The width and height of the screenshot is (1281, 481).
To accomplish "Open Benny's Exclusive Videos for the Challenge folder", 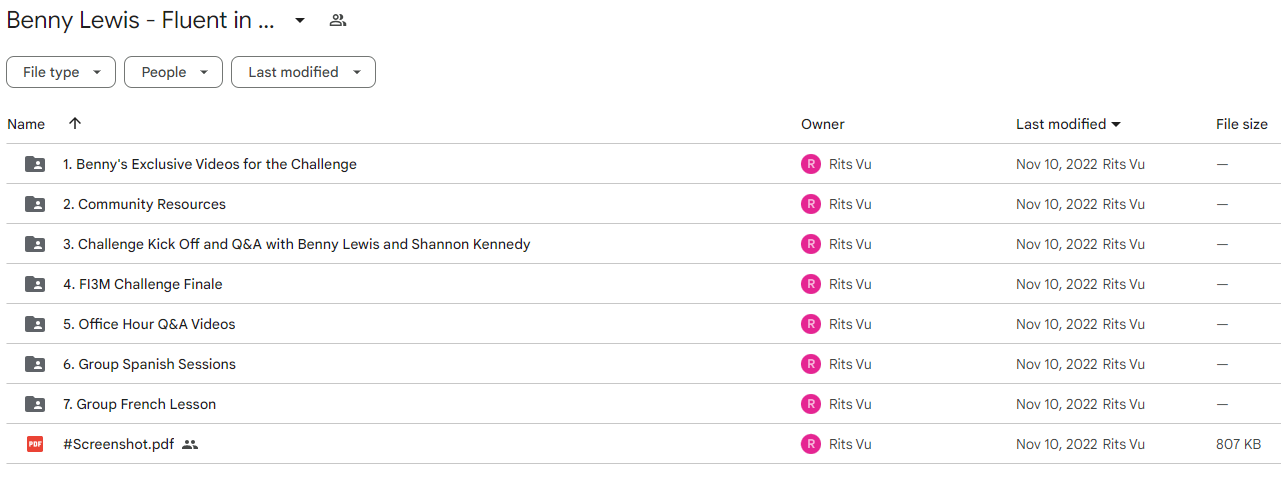I will click(x=209, y=164).
